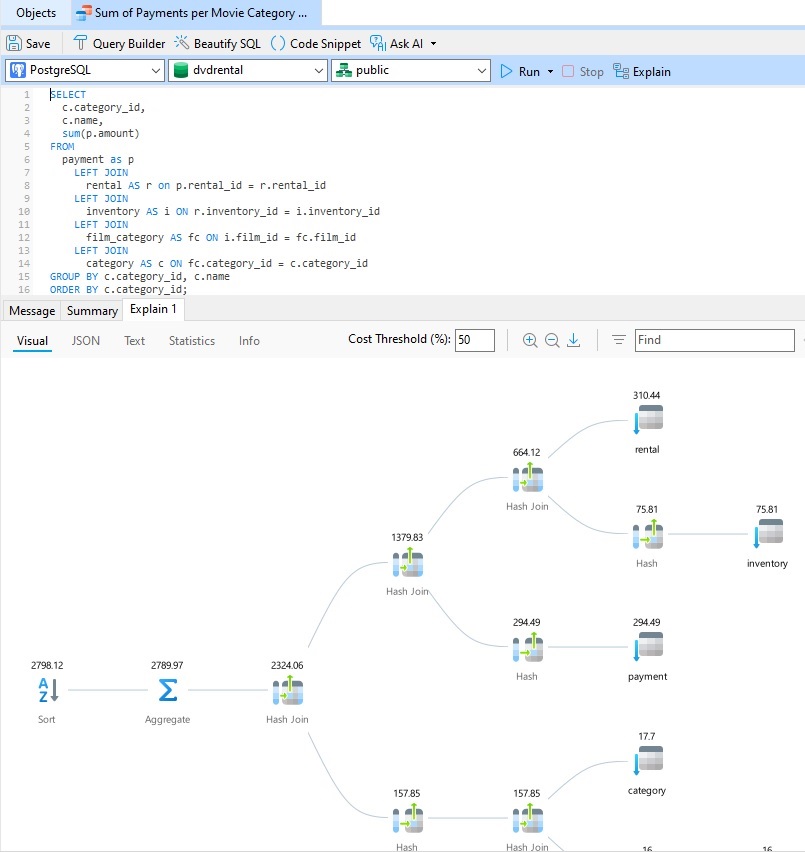Click the cost value 310.44
The height and width of the screenshot is (852, 805).
point(646,396)
